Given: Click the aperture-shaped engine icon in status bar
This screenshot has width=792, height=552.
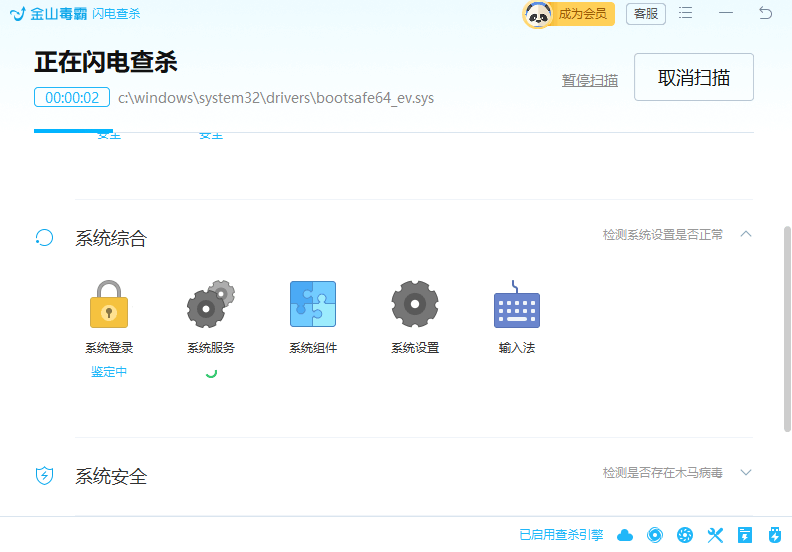Looking at the screenshot, I should (x=685, y=535).
